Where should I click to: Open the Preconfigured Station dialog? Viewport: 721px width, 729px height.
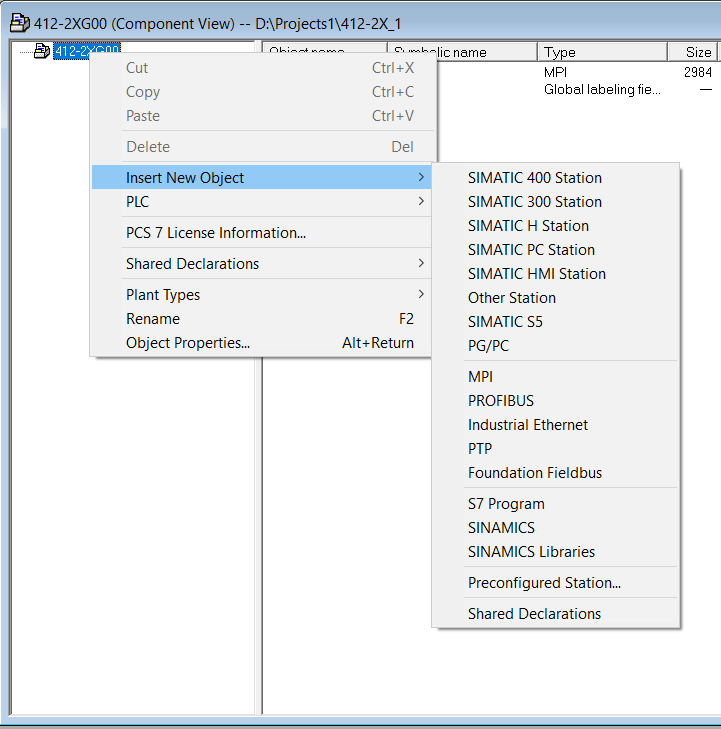(x=556, y=583)
